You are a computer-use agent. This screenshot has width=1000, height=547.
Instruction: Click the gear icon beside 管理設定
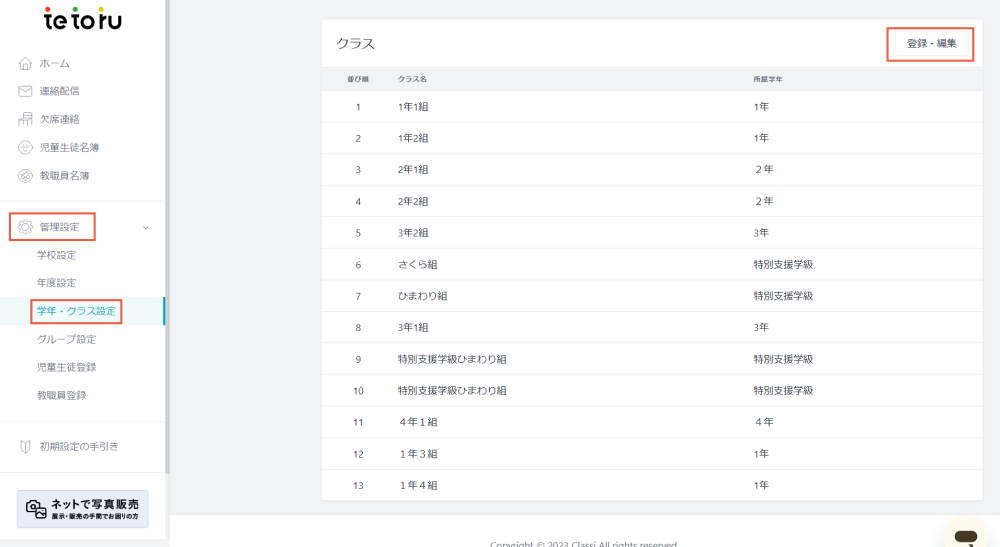tap(26, 227)
